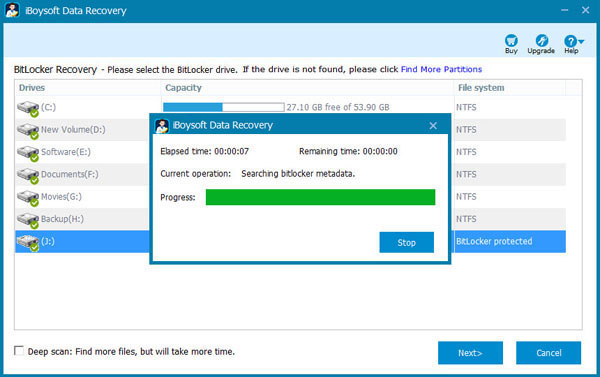
Task: Click the iBoysoft logo in progress dialog
Action: [x=161, y=126]
